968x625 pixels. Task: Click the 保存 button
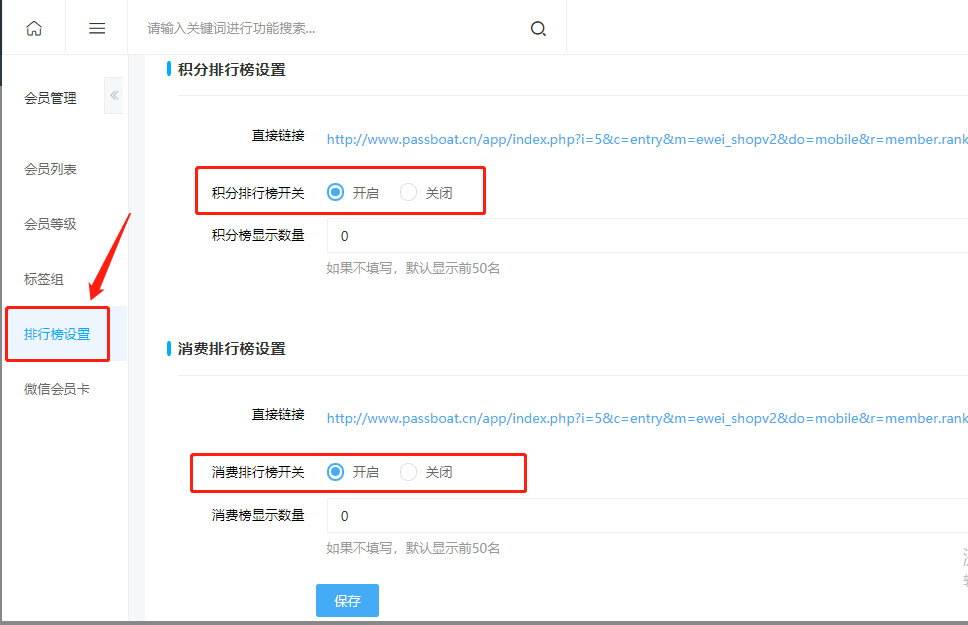point(348,600)
